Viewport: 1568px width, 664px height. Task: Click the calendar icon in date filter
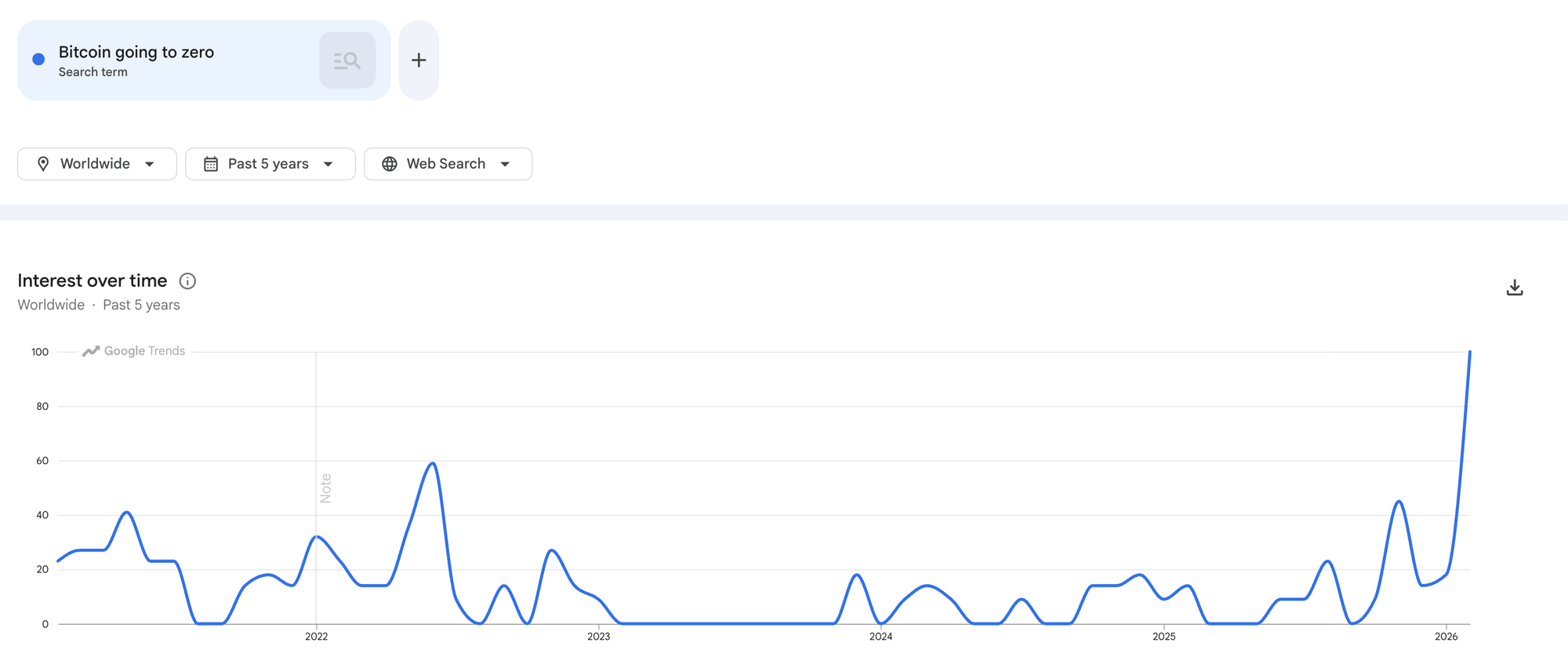tap(211, 164)
